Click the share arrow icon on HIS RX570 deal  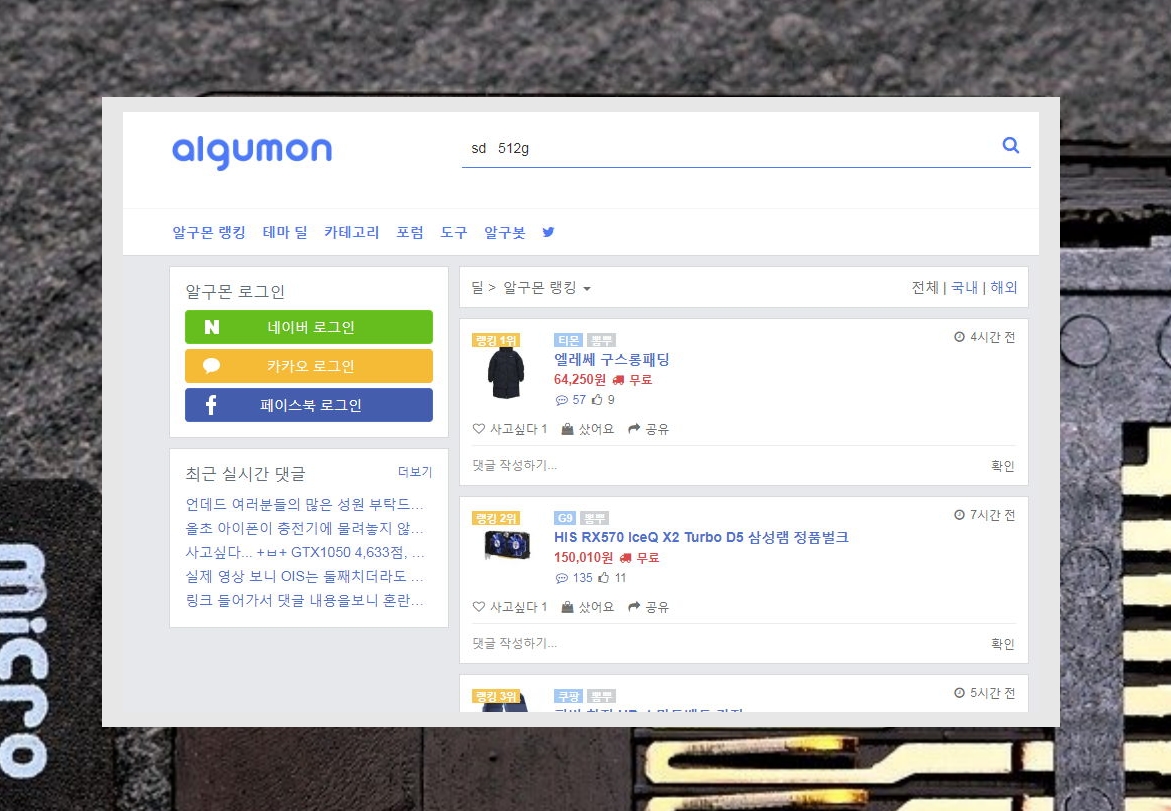634,606
